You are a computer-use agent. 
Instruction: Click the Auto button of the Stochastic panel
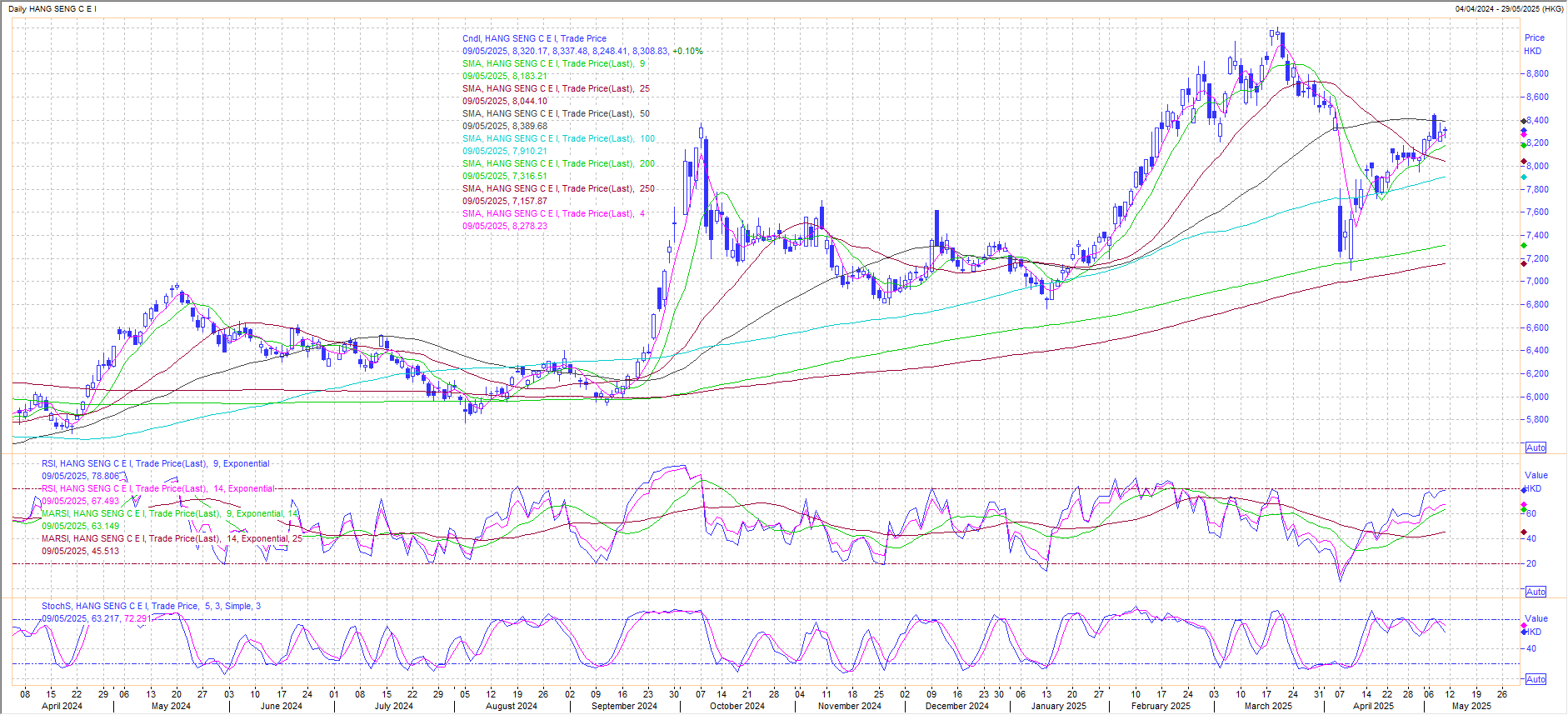(1536, 679)
